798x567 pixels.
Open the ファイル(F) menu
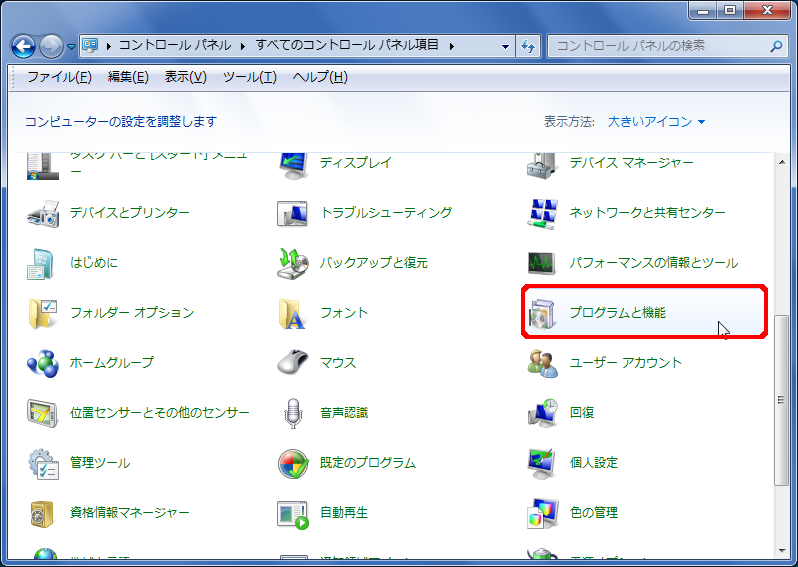coord(59,78)
